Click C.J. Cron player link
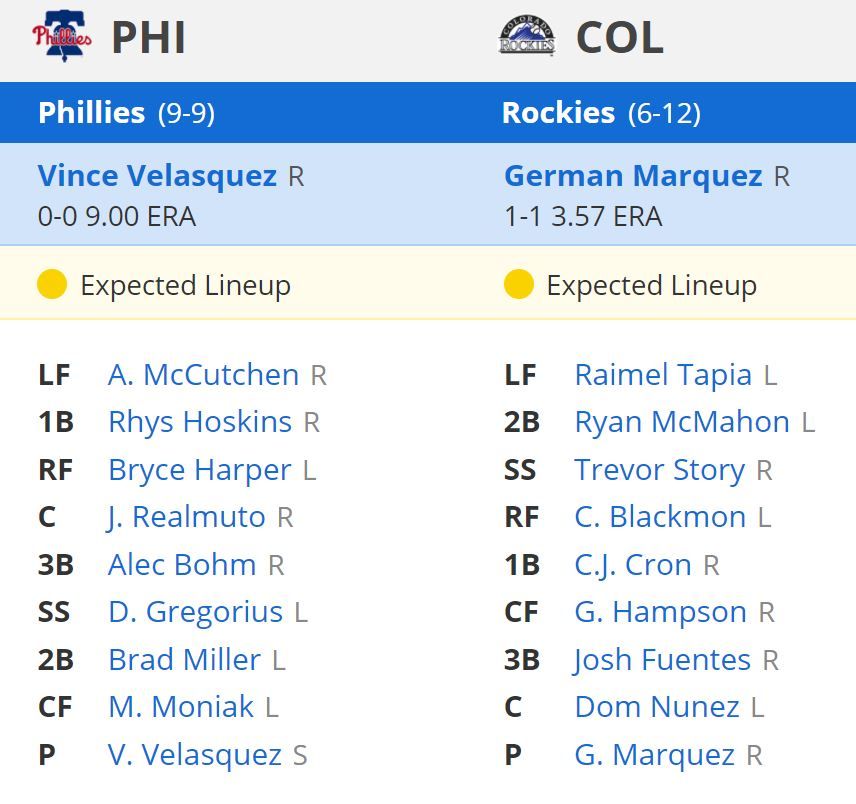The width and height of the screenshot is (856, 804). tap(633, 565)
